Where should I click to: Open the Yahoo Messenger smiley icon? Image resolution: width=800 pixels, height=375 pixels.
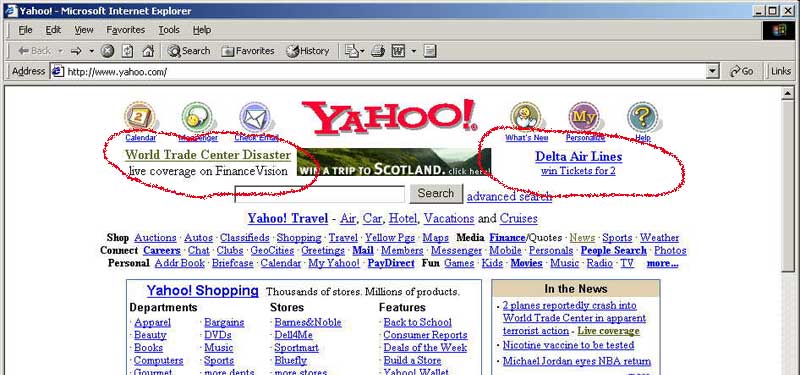(x=197, y=117)
